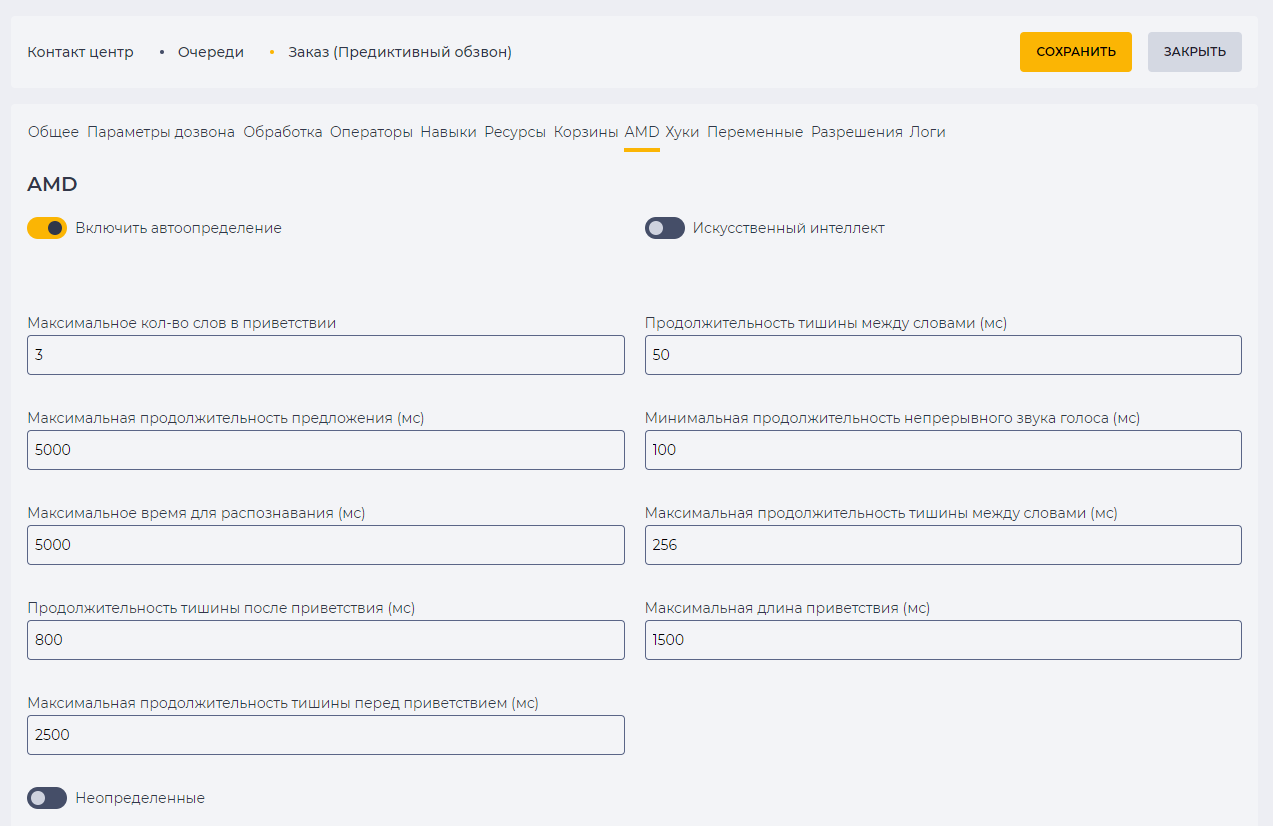
Task: Click the Максимальное время для распознавания field
Action: (326, 545)
